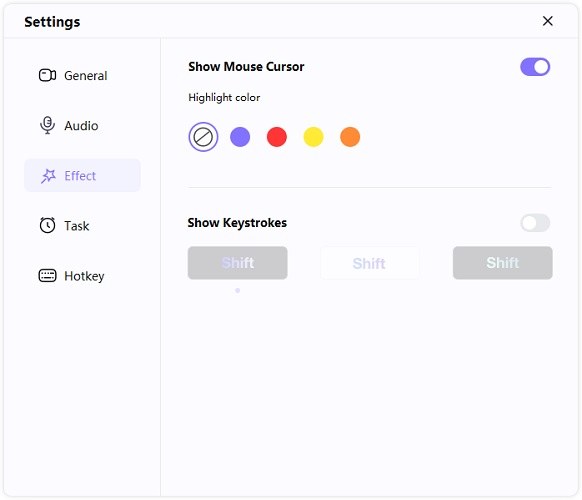
Task: Choose the red highlight color
Action: [x=277, y=137]
